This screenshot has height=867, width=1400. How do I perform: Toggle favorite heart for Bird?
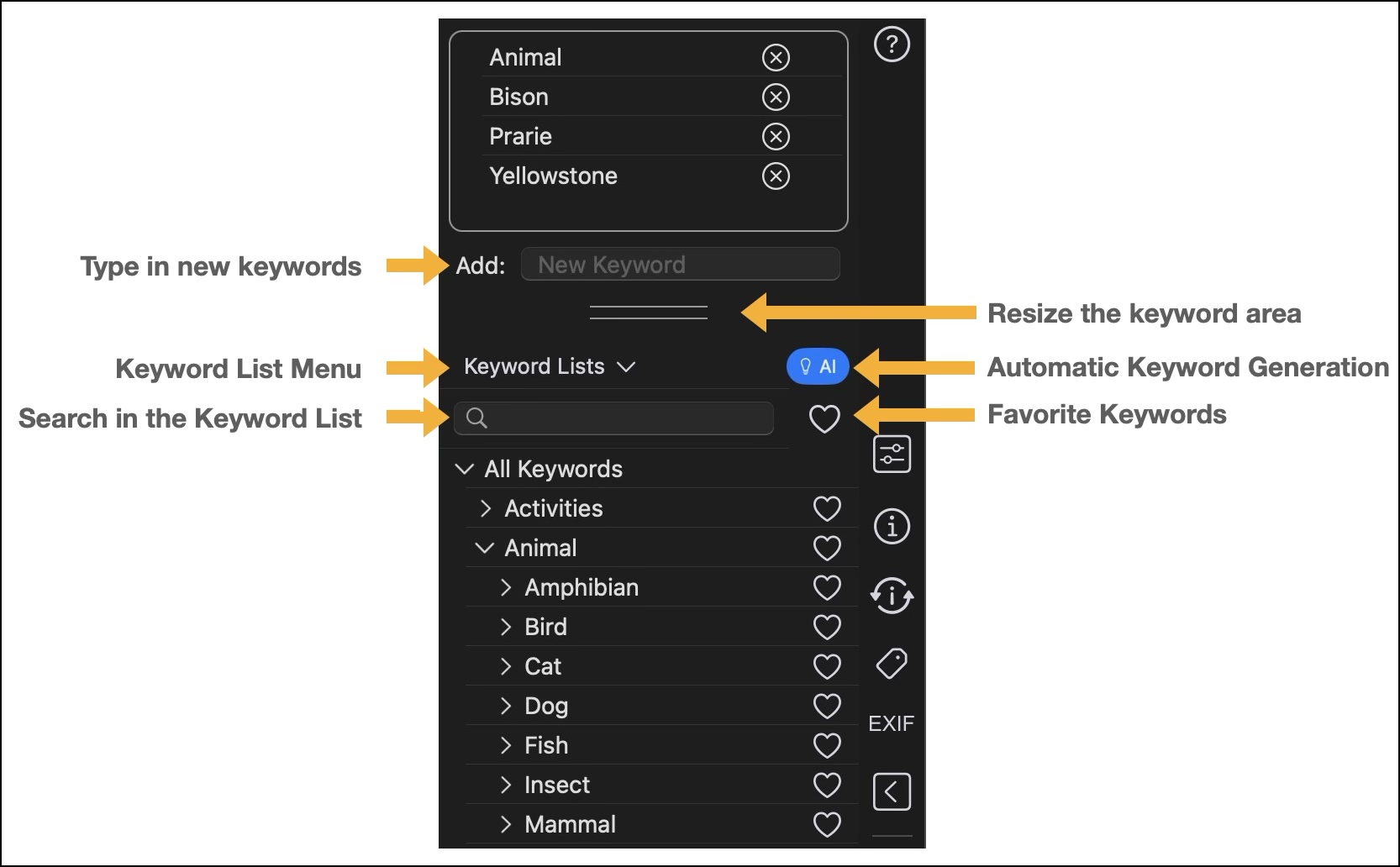click(x=827, y=627)
